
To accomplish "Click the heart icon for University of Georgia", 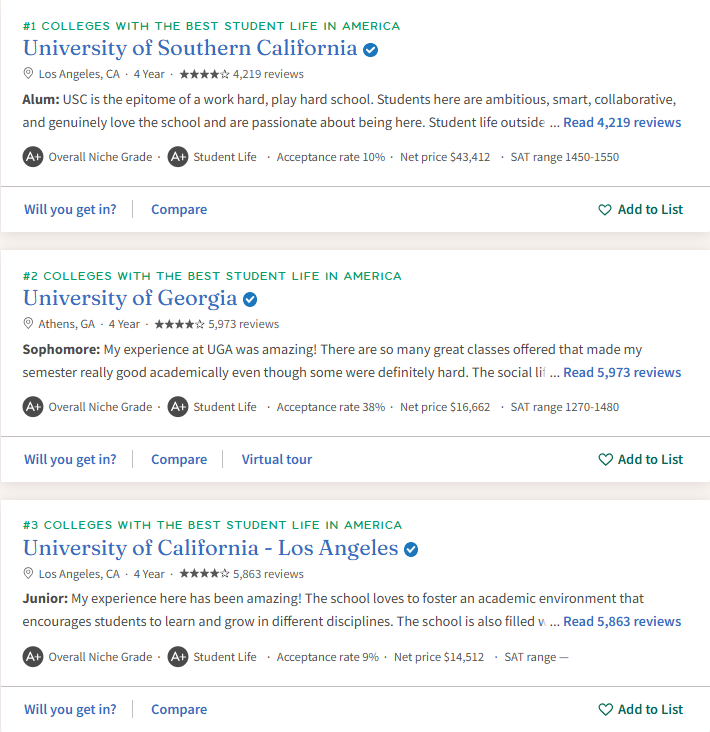I will point(605,460).
